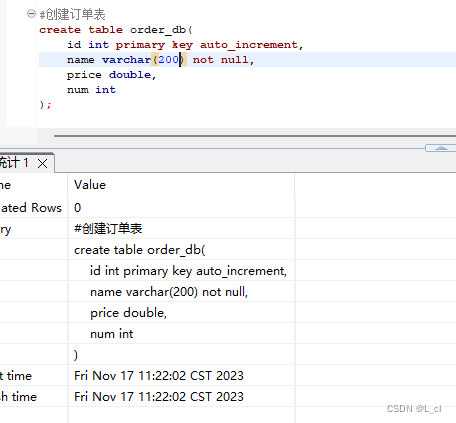Place cursor on comment line #创建订单表

click(72, 15)
